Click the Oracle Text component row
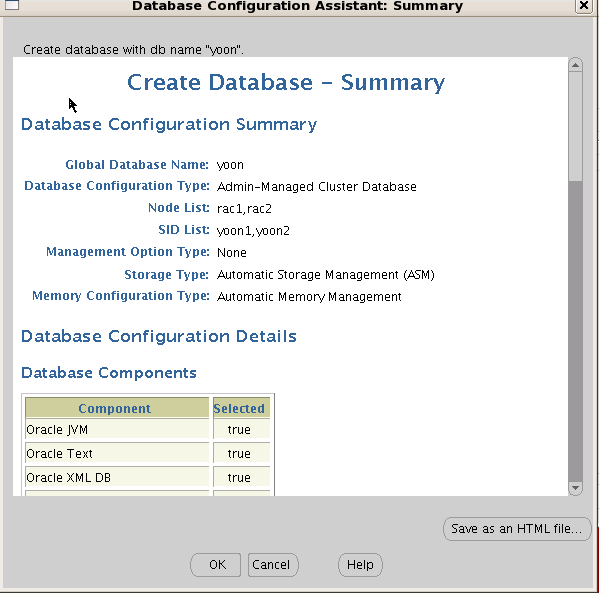 coord(147,454)
